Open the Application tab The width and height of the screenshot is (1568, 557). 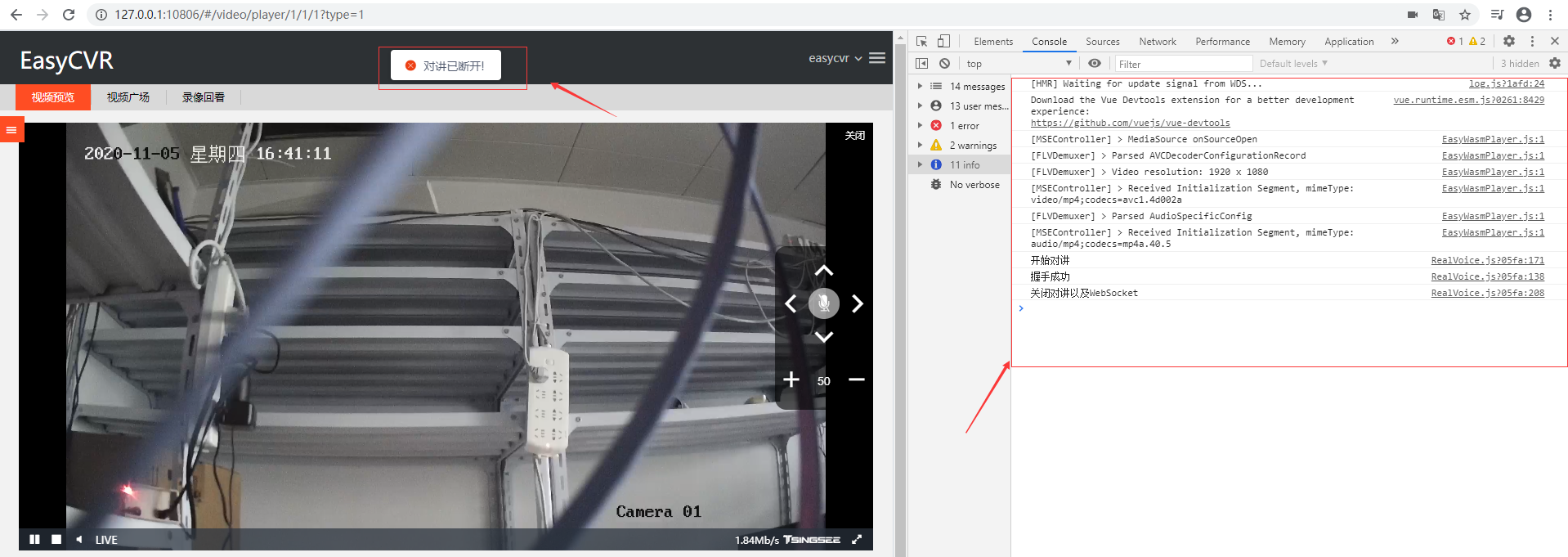(1349, 41)
